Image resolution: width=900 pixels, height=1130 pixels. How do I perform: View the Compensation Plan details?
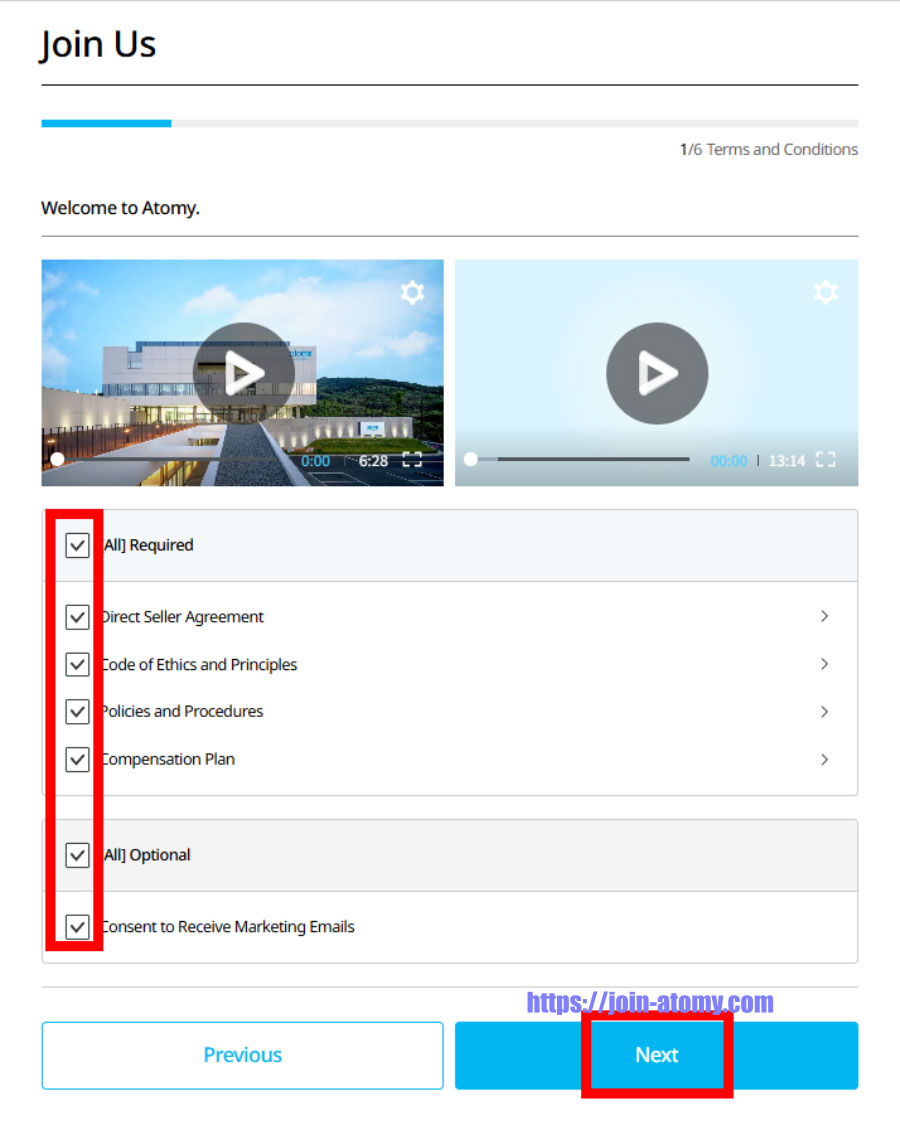point(825,759)
